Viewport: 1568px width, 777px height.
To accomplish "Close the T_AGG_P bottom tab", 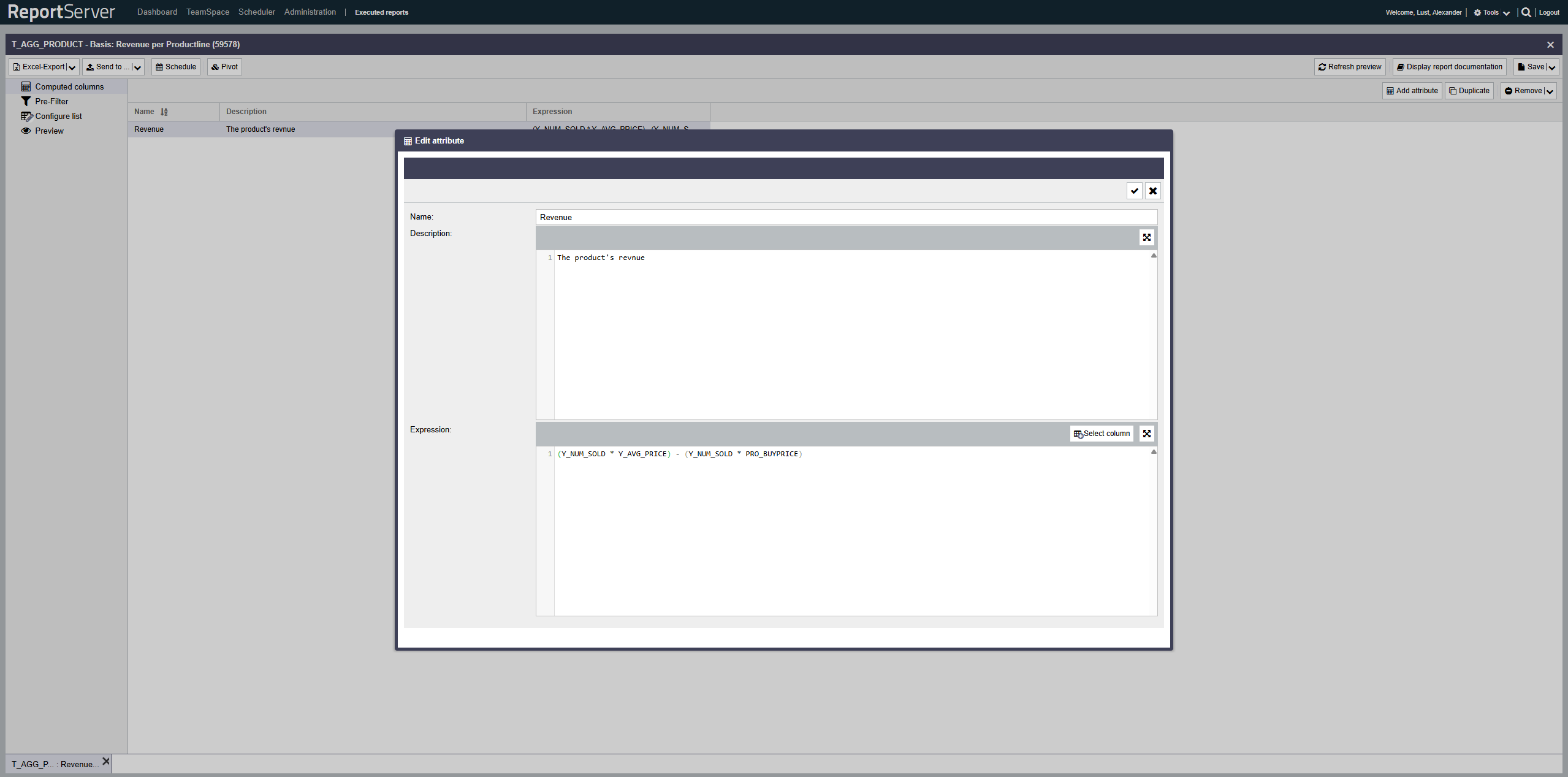I will (x=106, y=761).
